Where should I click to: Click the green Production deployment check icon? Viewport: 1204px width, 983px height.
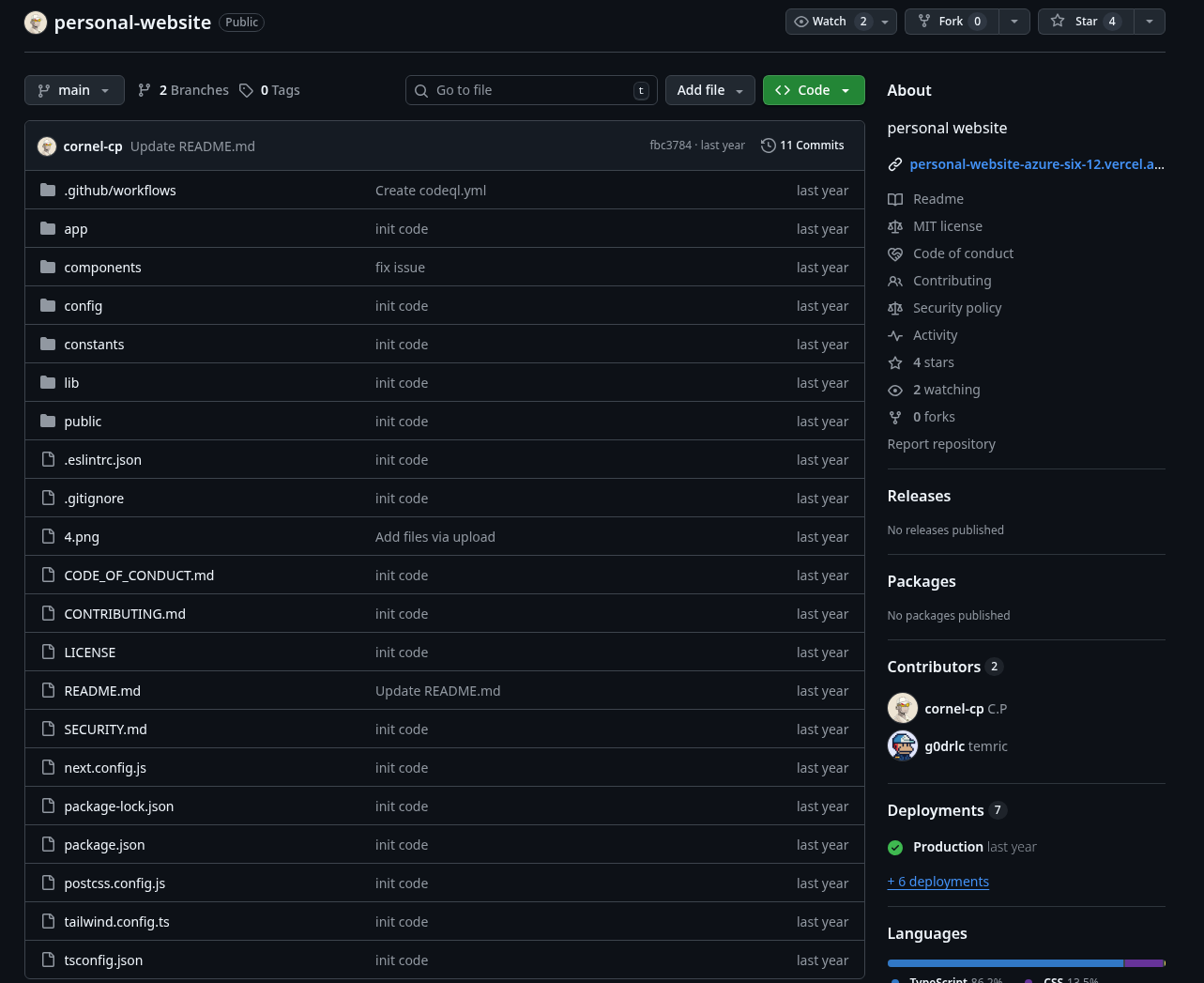pos(895,847)
